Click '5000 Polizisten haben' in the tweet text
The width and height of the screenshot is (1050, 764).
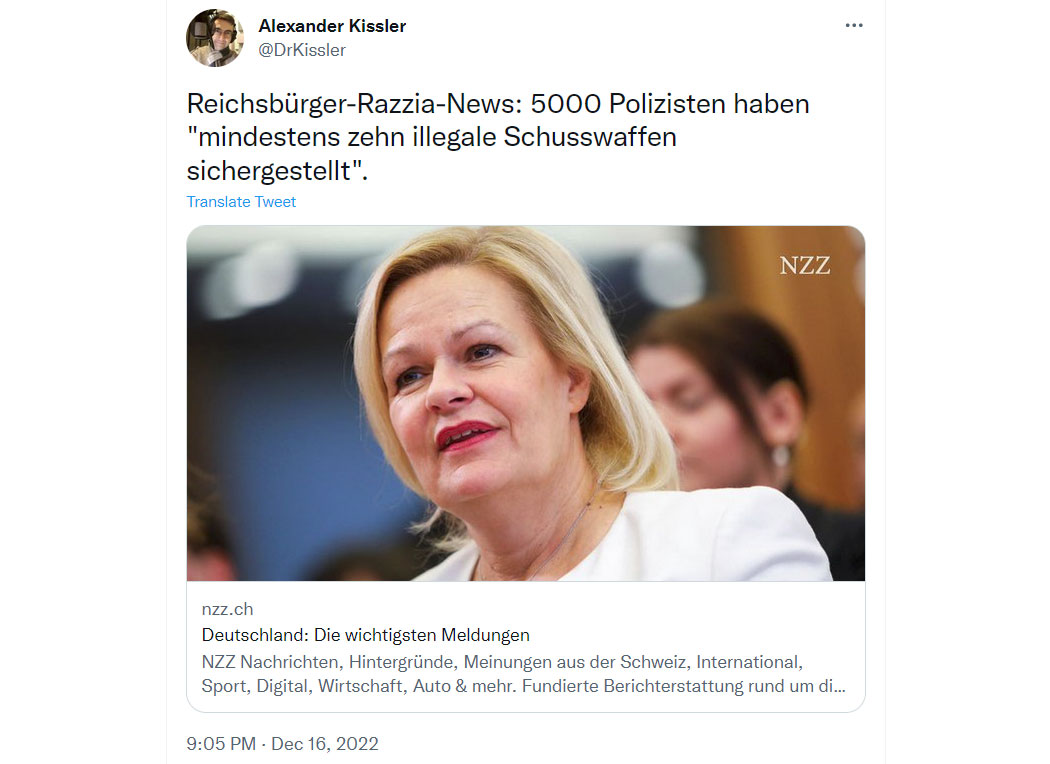pos(670,104)
